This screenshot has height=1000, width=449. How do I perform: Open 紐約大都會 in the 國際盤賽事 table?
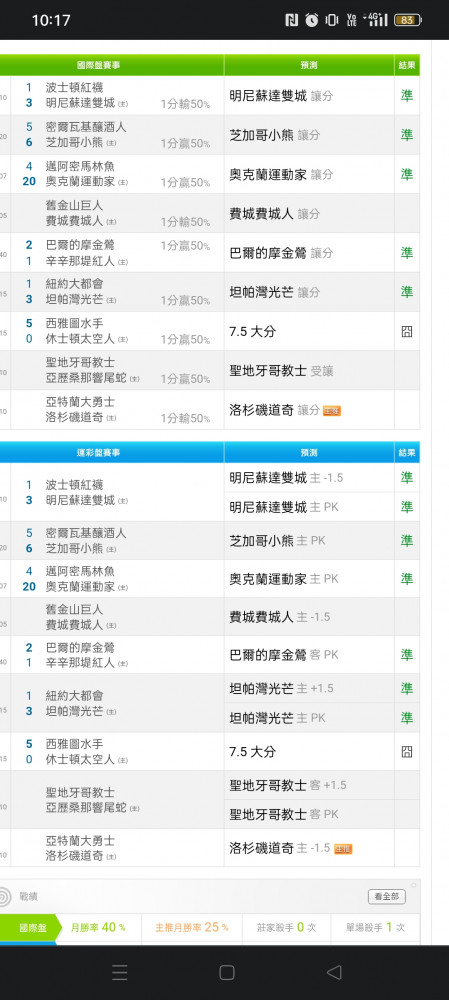point(74,284)
